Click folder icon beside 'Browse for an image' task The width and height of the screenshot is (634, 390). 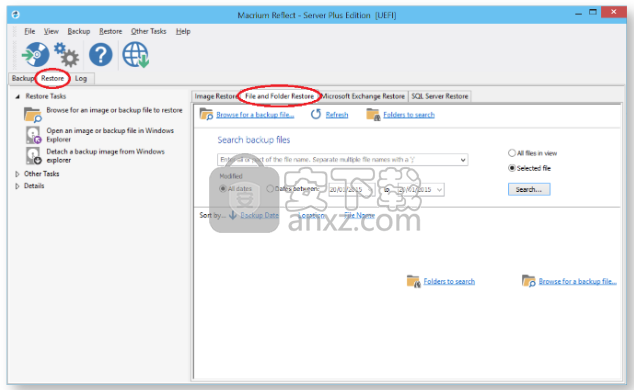click(33, 114)
